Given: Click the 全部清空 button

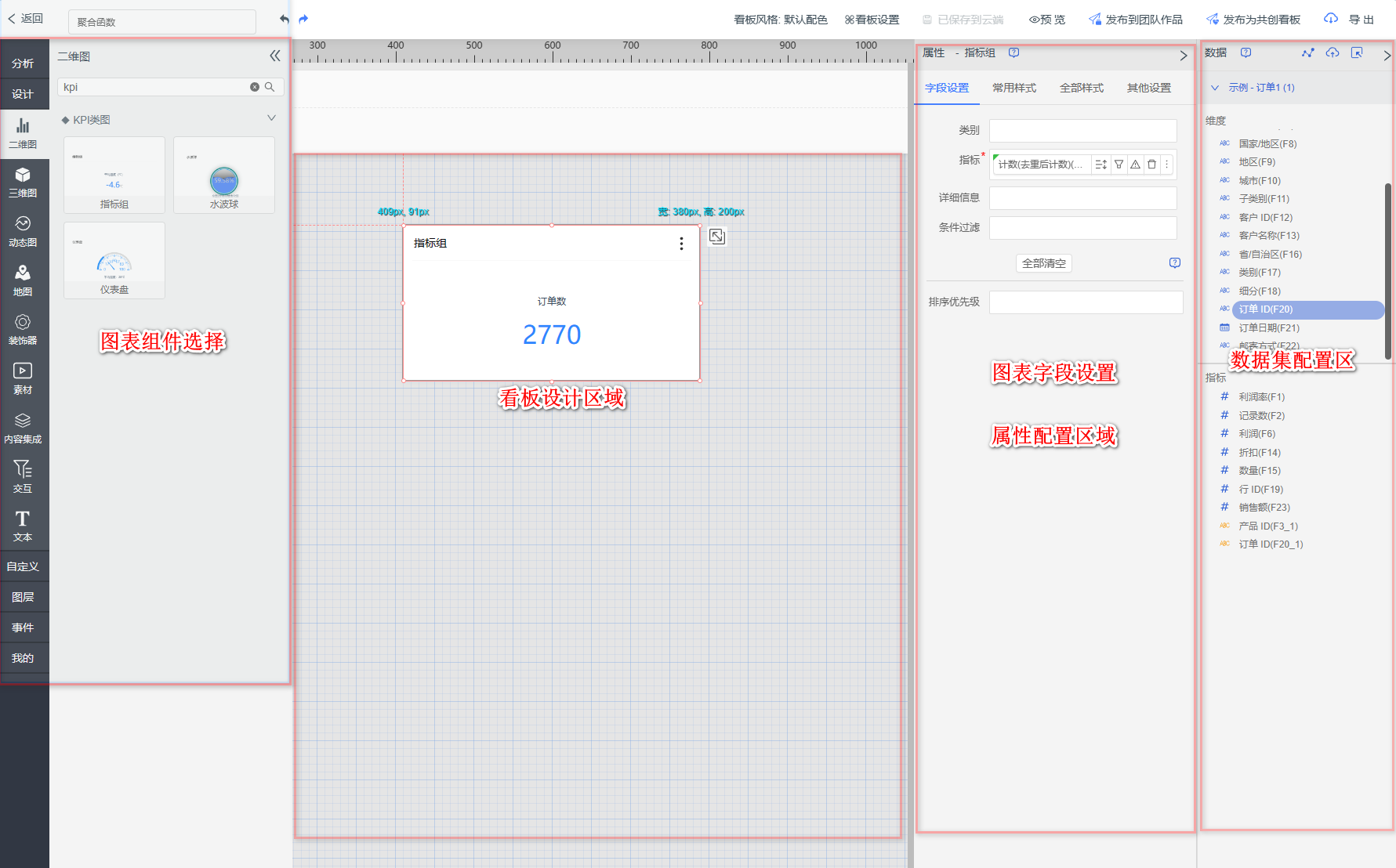Looking at the screenshot, I should pyautogui.click(x=1043, y=263).
